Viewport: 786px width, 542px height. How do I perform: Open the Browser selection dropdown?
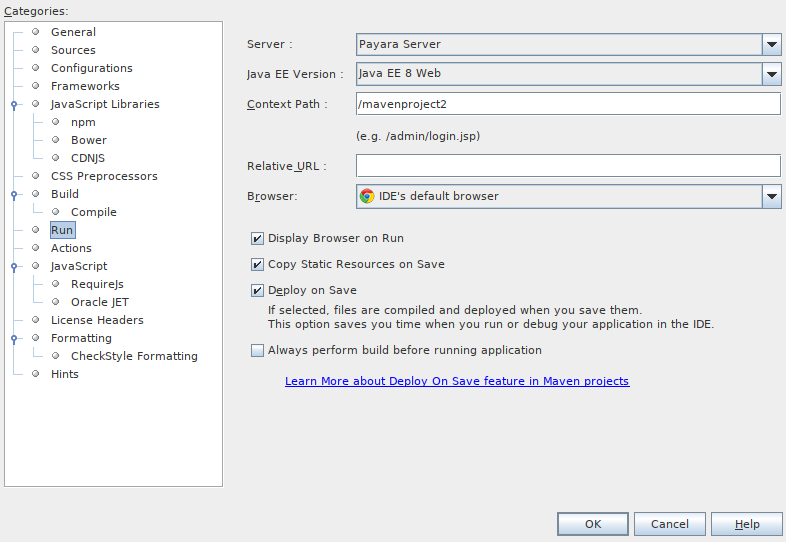pyautogui.click(x=771, y=196)
